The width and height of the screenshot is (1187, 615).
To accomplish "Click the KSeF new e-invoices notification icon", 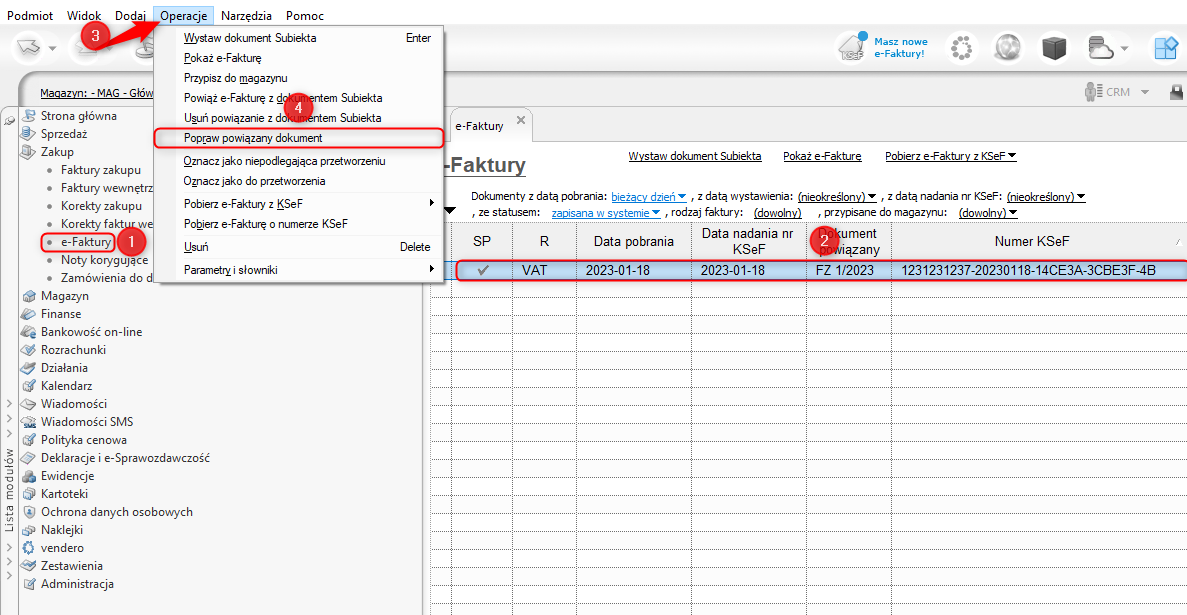I will pyautogui.click(x=852, y=47).
